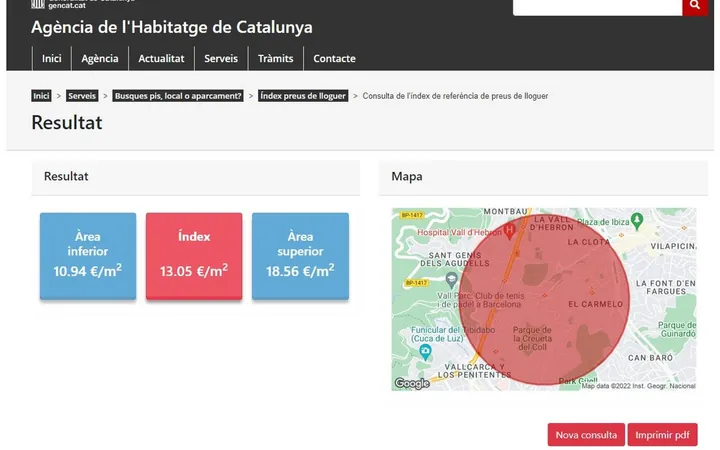The image size is (720, 450).
Task: Click Hospital Vall d'Hebron marker icon
Action: [x=509, y=231]
